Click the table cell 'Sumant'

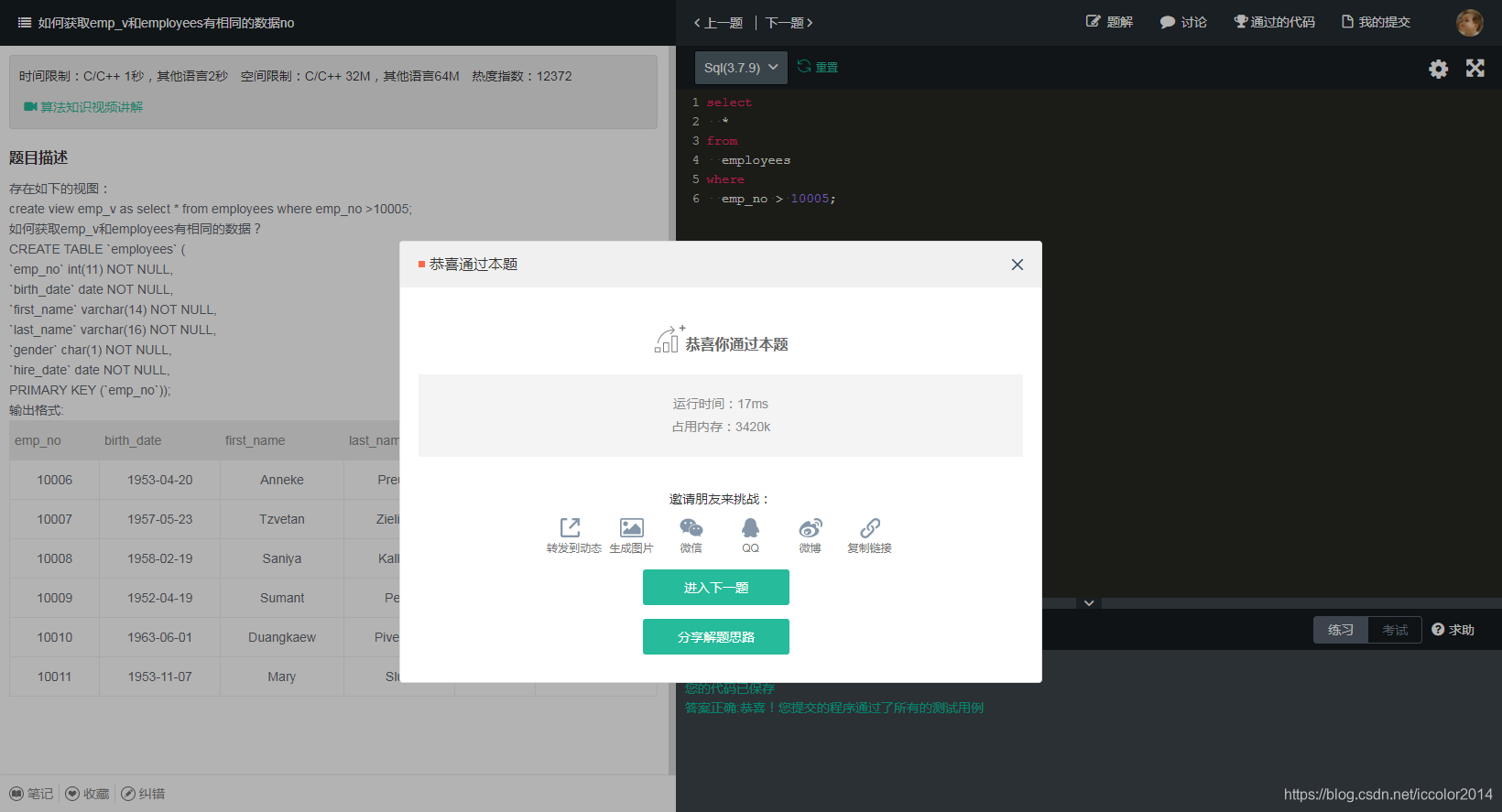pyautogui.click(x=282, y=598)
